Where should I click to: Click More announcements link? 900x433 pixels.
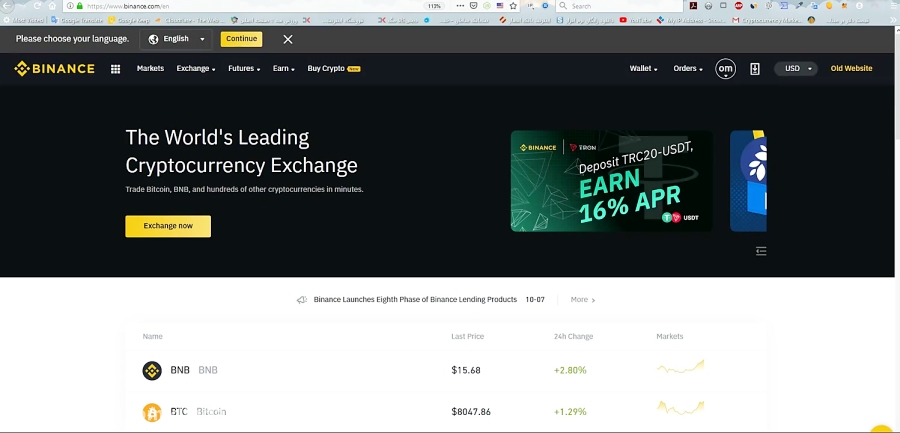pyautogui.click(x=583, y=300)
